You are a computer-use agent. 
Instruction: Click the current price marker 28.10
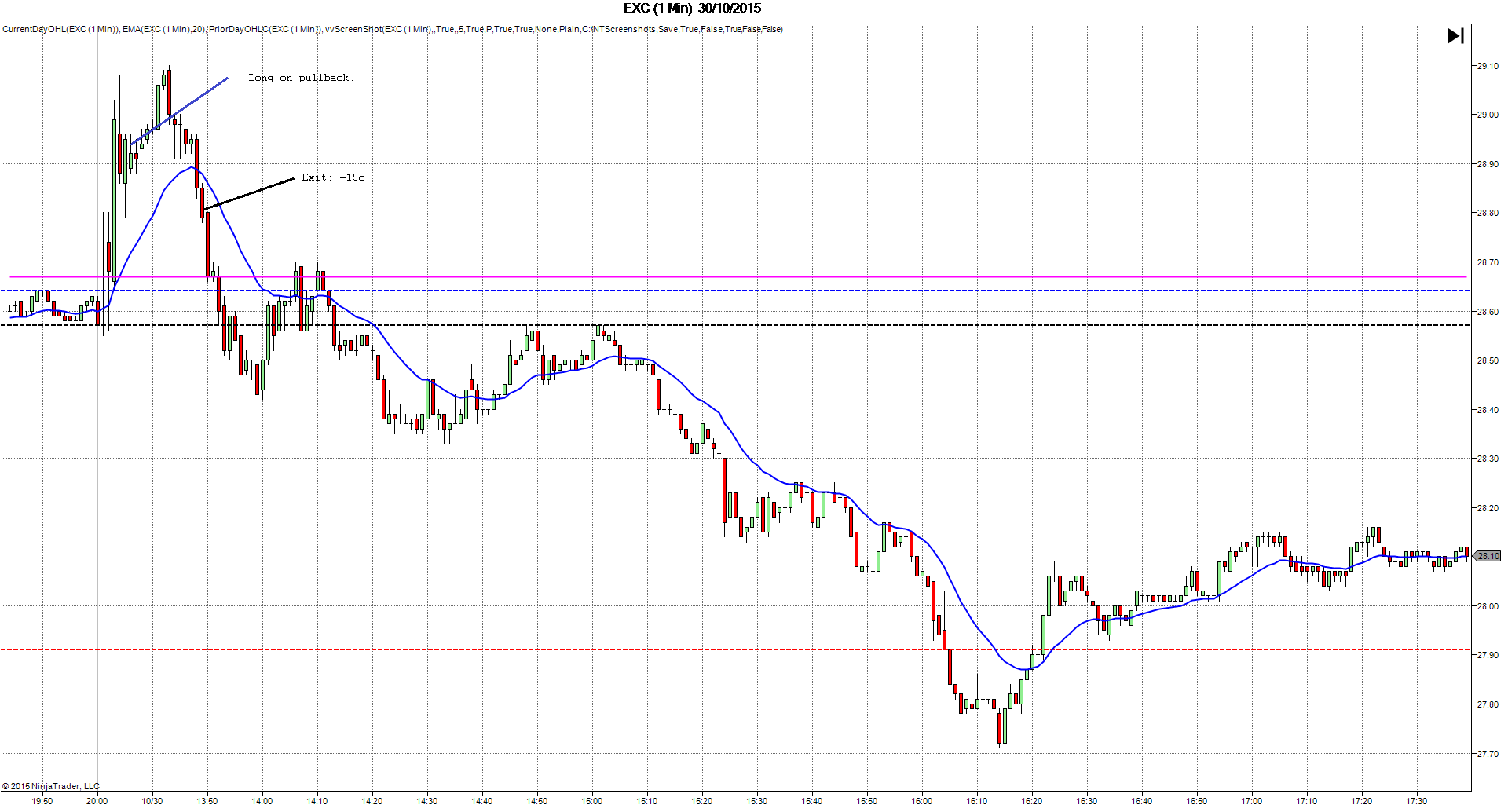(1488, 556)
